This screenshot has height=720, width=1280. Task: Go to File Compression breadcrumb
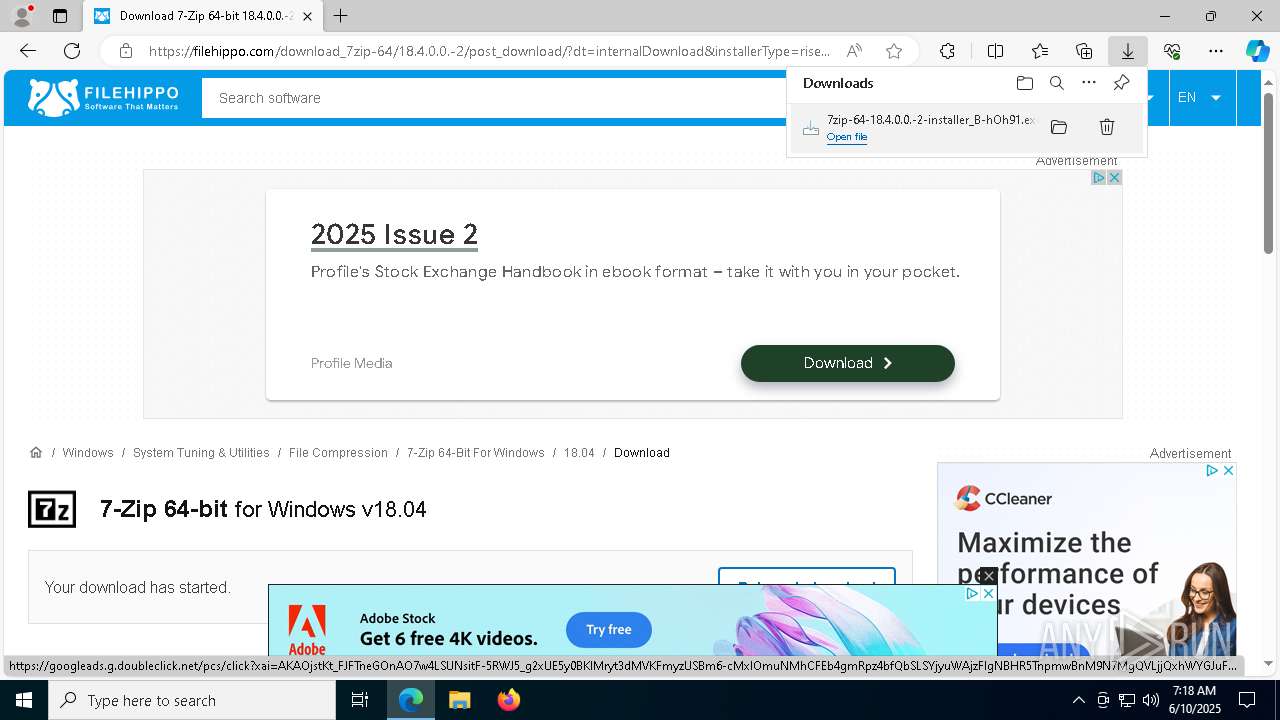(338, 453)
